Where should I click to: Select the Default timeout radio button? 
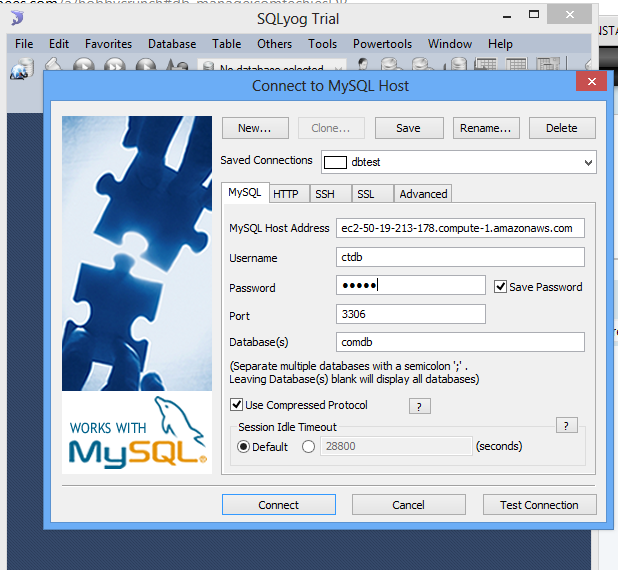pyautogui.click(x=243, y=447)
